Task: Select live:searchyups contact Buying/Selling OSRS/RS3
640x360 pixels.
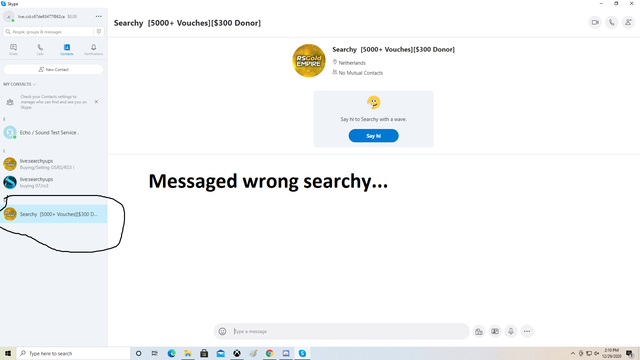Action: point(53,164)
